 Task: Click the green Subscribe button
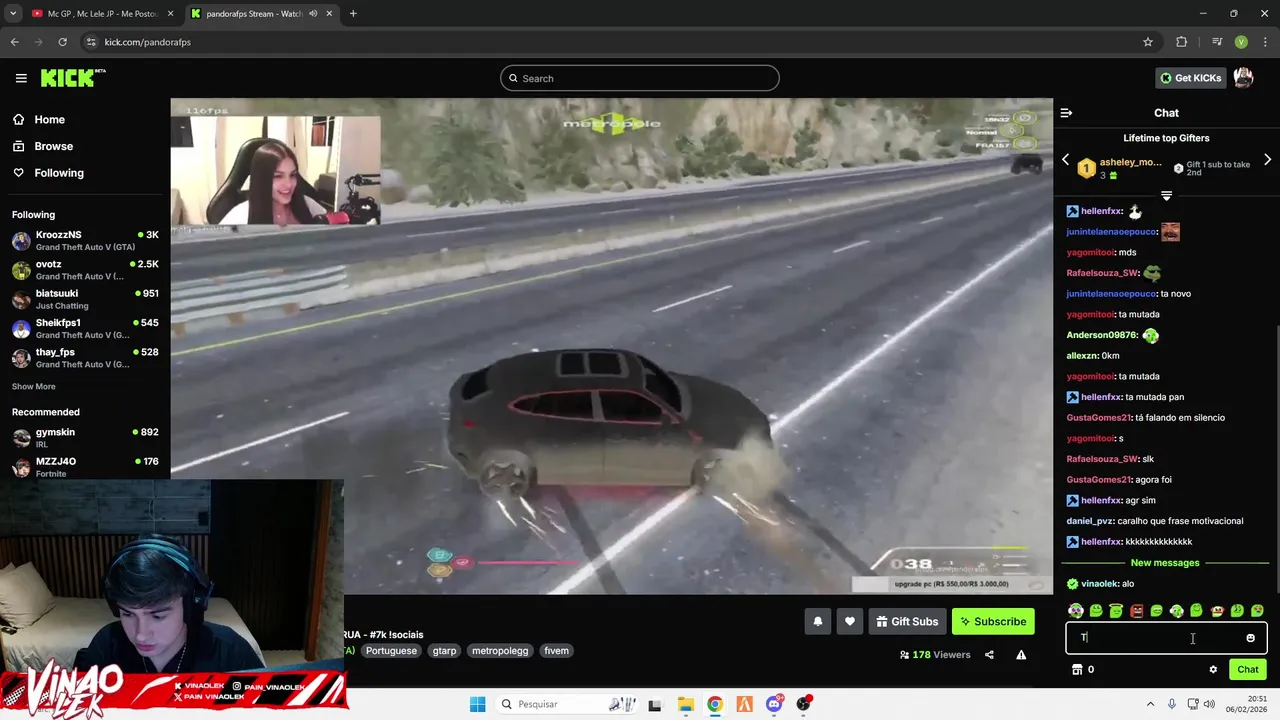(993, 622)
